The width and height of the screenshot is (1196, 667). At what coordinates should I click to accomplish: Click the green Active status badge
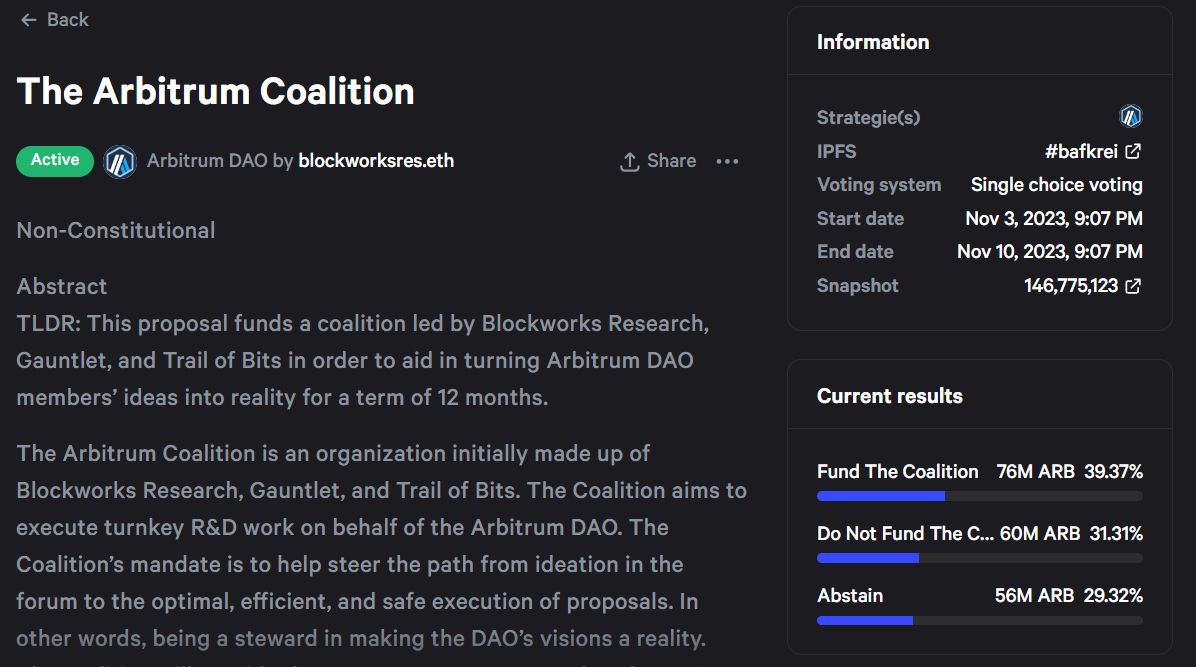(54, 161)
